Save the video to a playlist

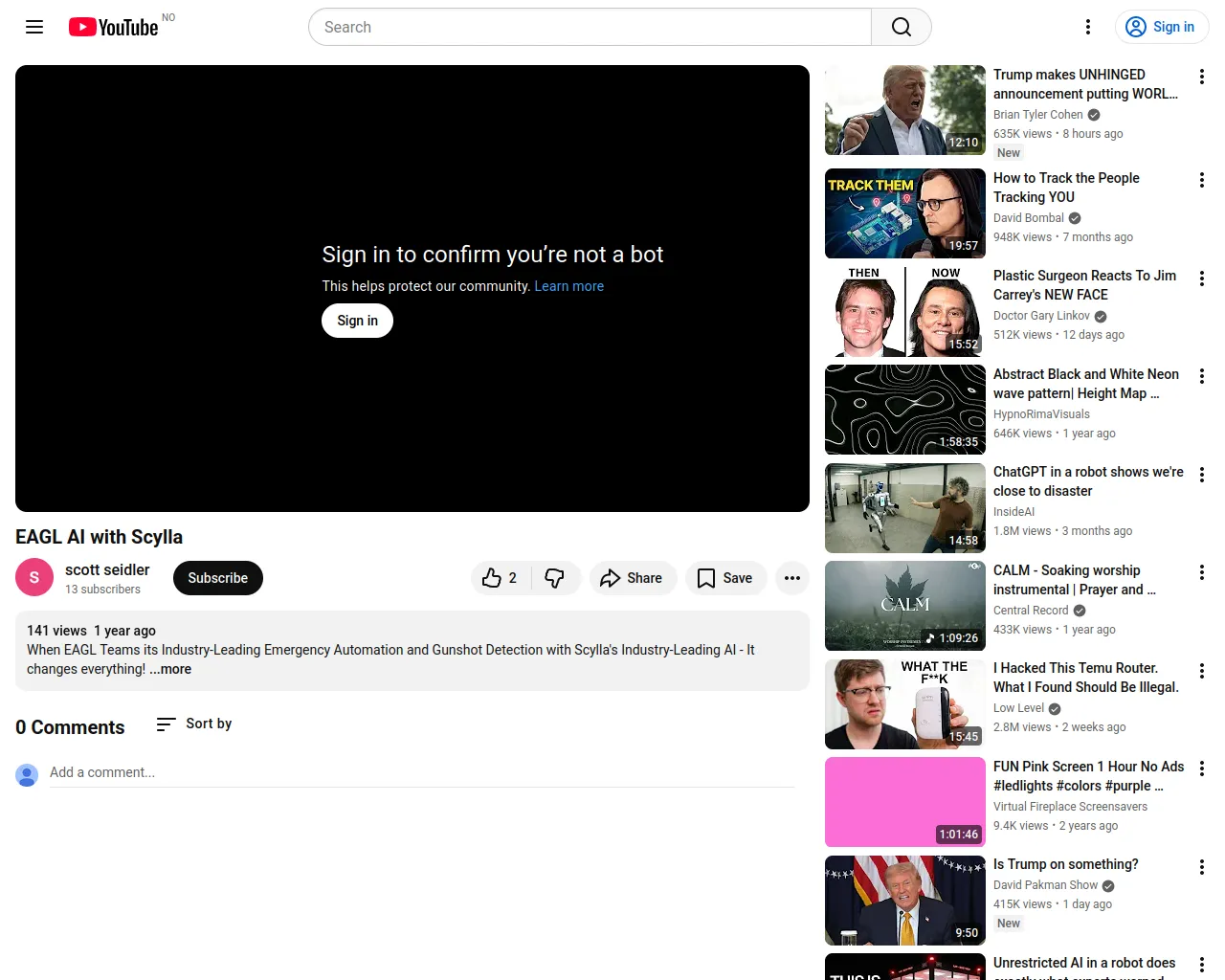pos(725,578)
